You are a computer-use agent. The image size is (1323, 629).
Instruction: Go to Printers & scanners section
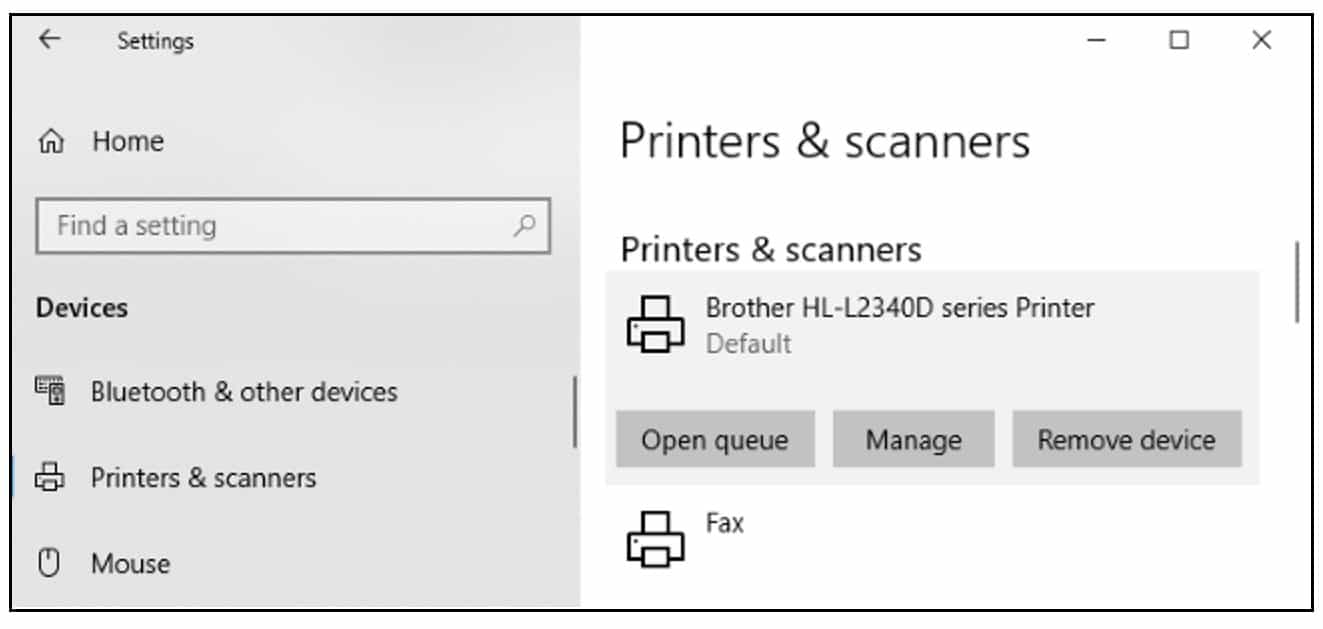pyautogui.click(x=203, y=478)
